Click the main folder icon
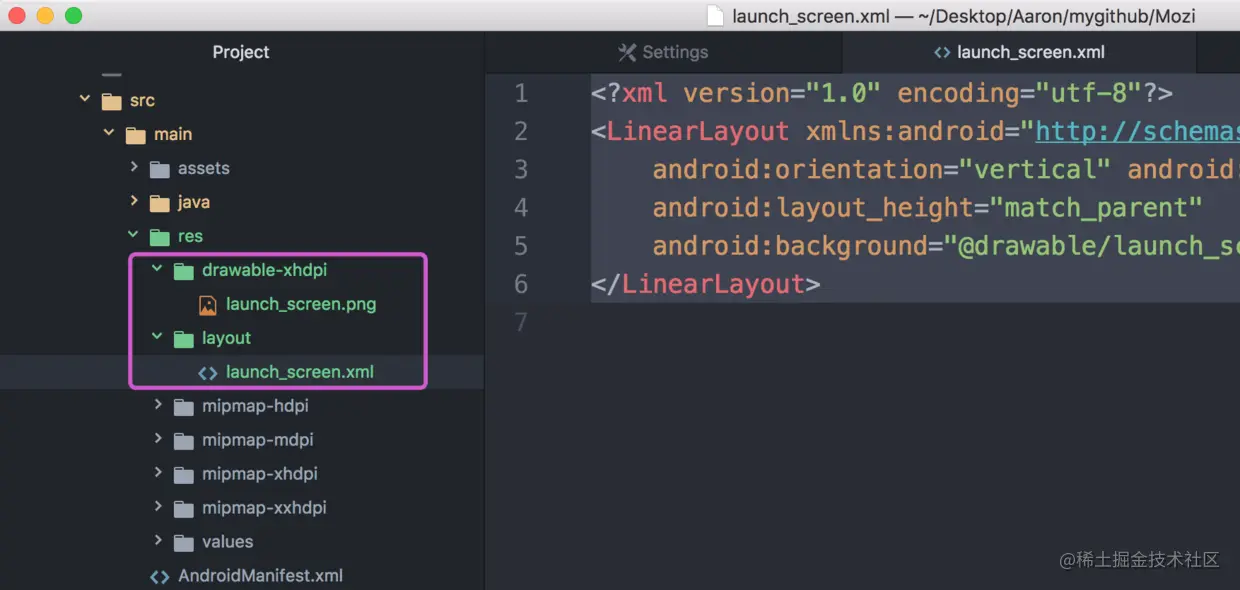 [x=135, y=135]
